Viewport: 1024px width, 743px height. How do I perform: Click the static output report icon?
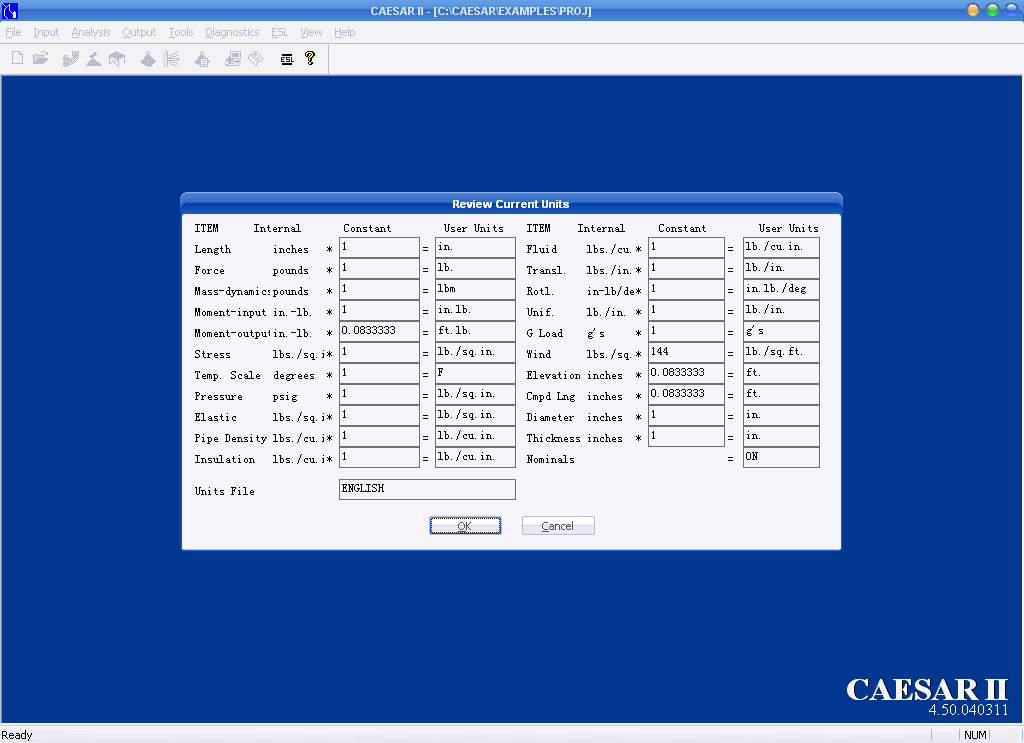pyautogui.click(x=202, y=59)
